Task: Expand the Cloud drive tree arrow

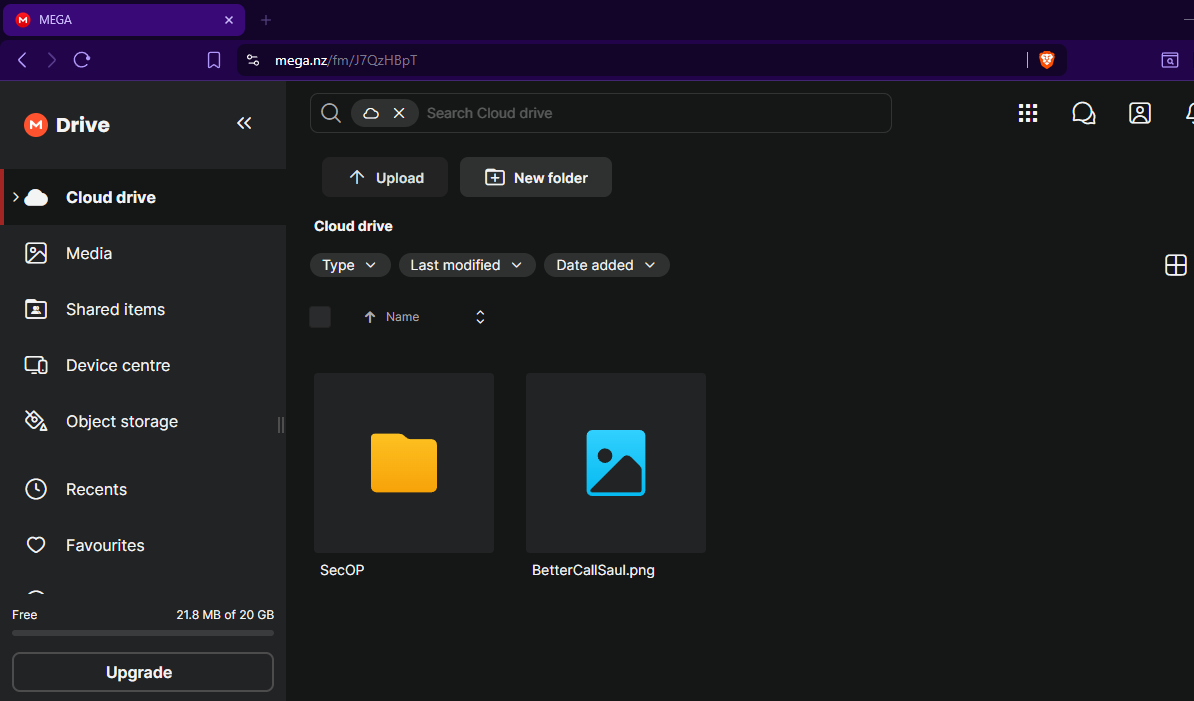Action: click(16, 197)
